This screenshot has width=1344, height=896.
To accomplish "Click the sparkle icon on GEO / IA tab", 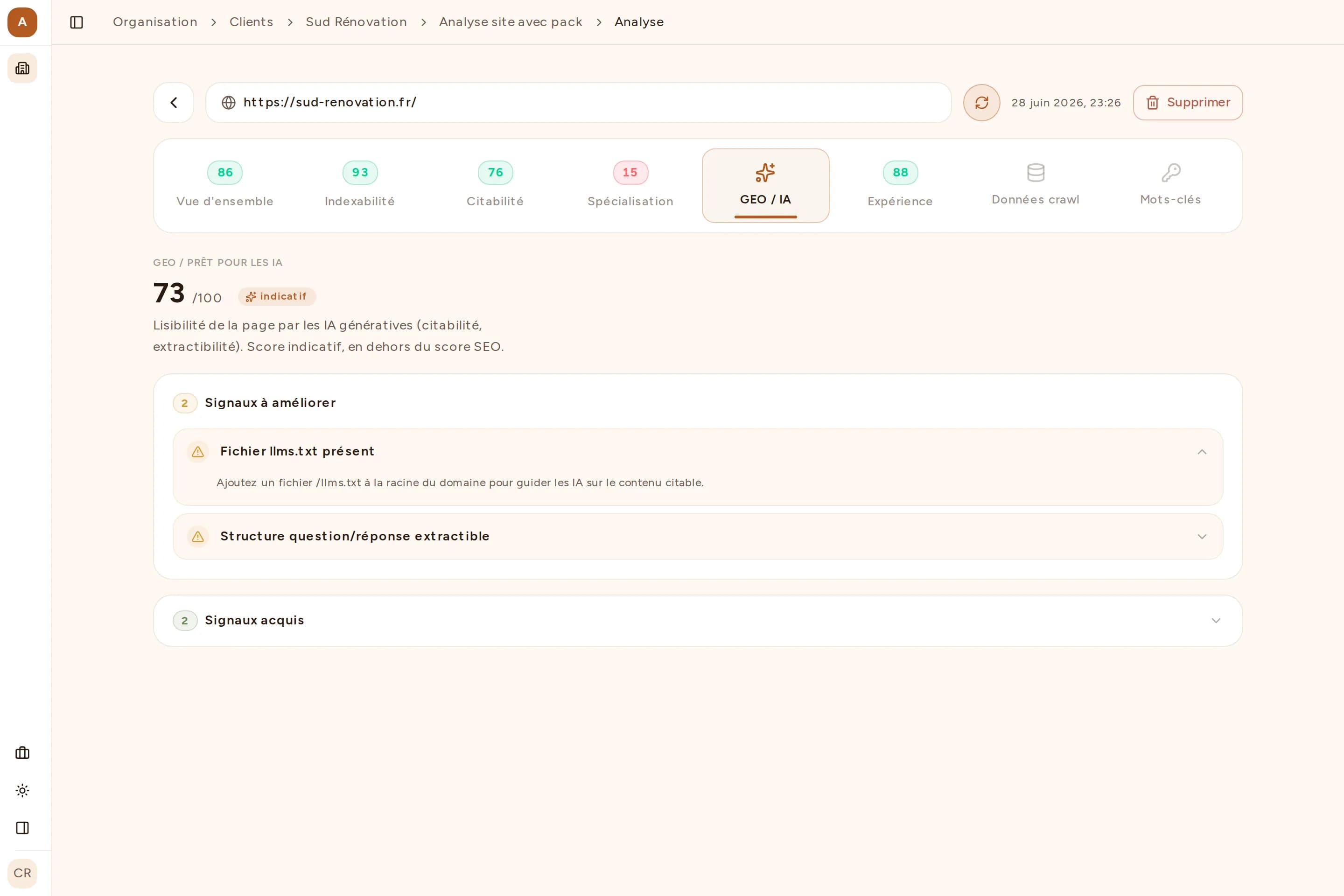I will coord(766,173).
